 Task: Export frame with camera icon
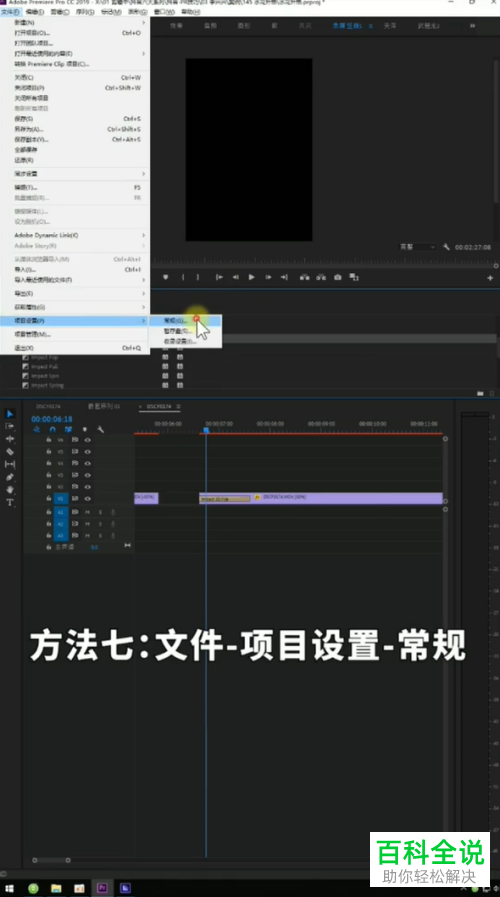338,277
